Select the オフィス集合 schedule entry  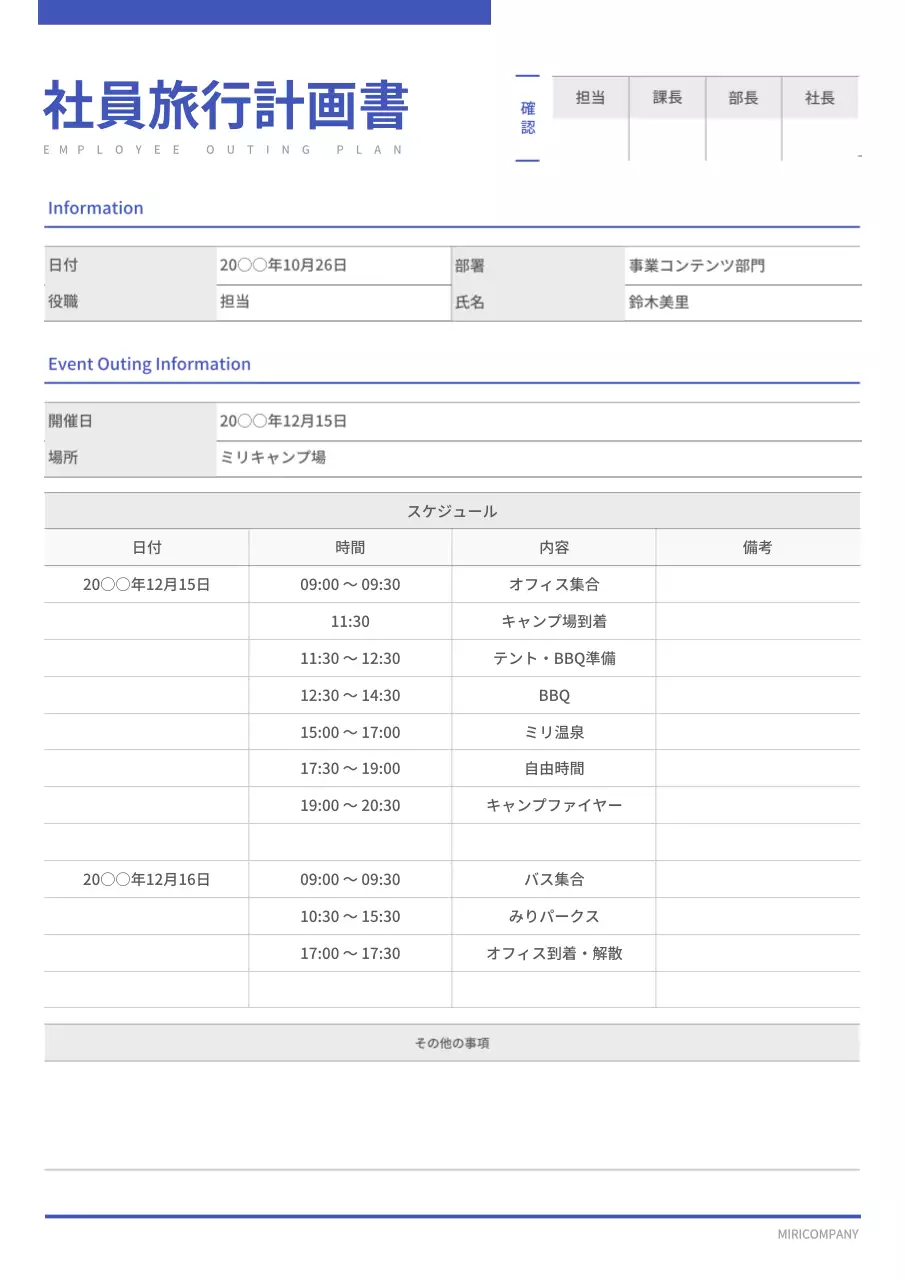coord(553,584)
